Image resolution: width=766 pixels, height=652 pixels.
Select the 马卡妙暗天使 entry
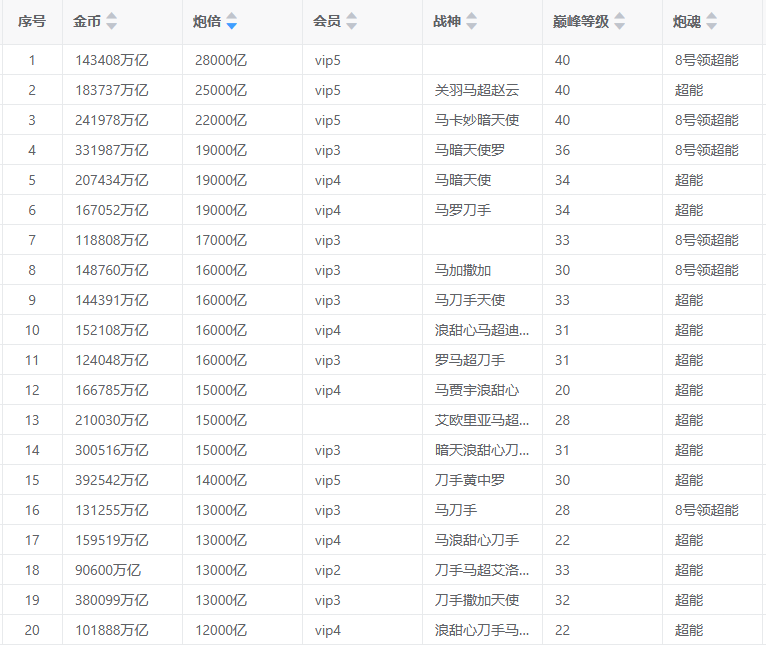pyautogui.click(x=476, y=120)
